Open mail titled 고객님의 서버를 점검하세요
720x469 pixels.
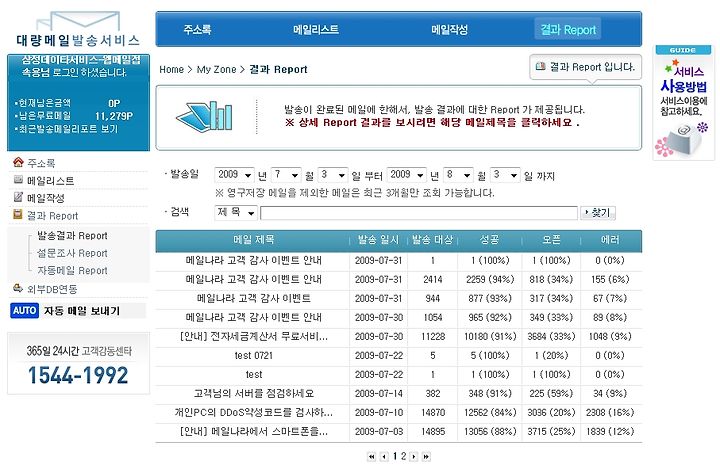point(253,394)
